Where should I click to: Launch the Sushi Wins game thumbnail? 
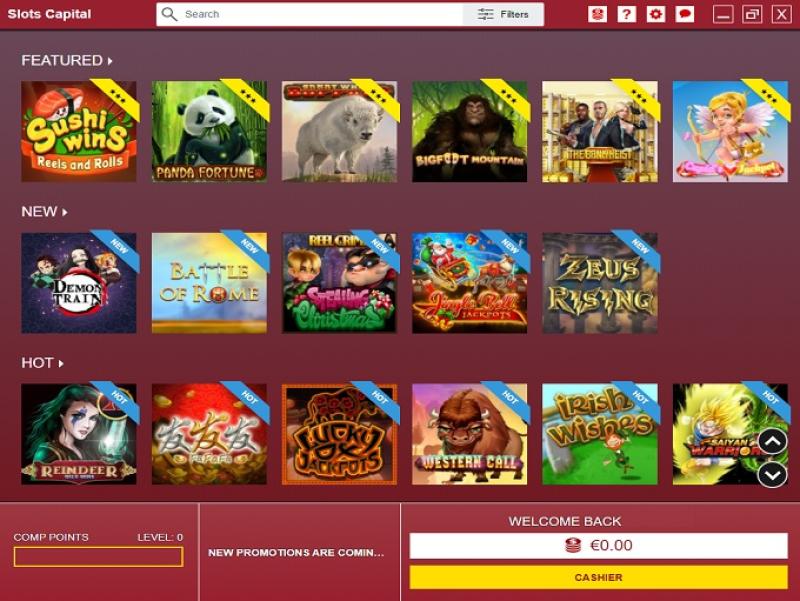[x=79, y=131]
